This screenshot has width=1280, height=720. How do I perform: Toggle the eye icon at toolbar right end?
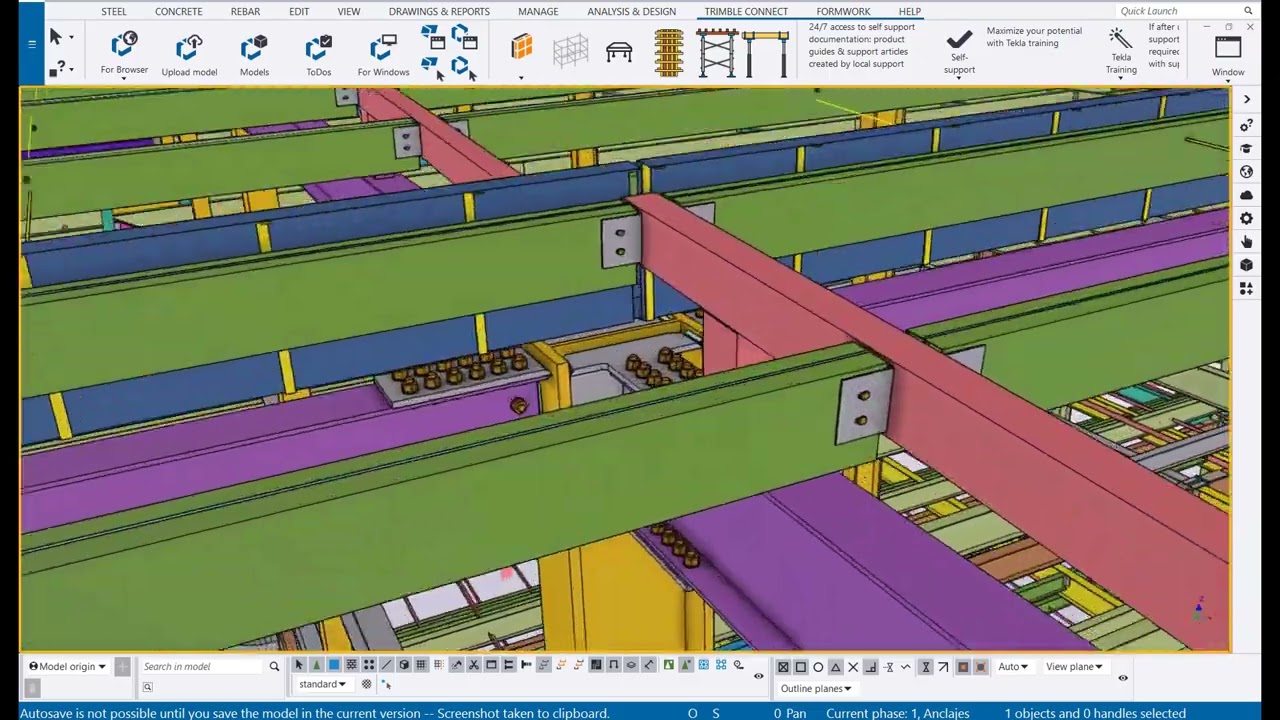[x=1123, y=678]
